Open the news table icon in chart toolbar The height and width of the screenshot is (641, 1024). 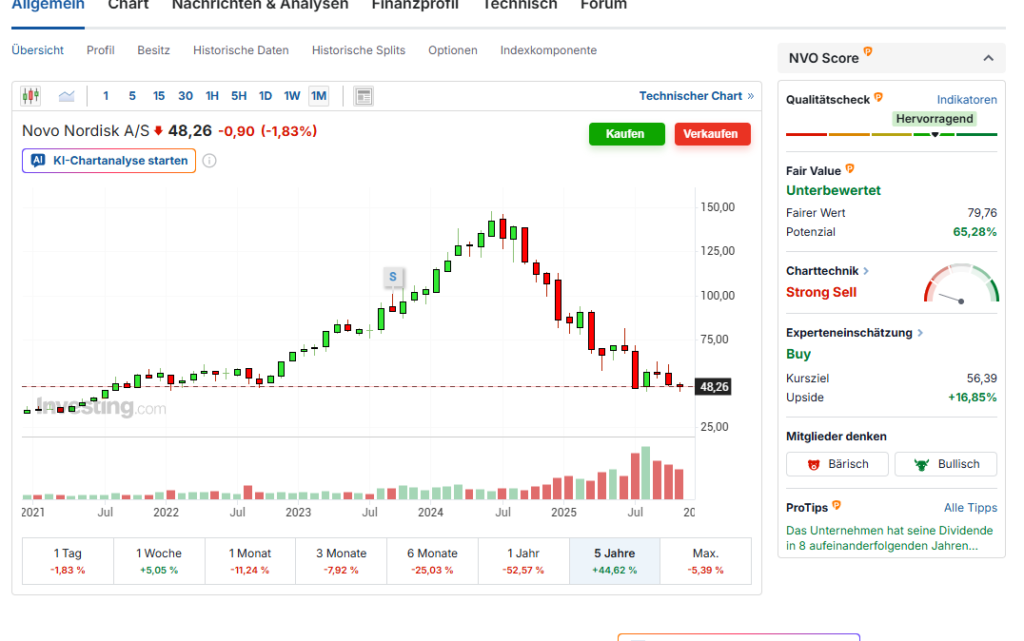[x=364, y=96]
